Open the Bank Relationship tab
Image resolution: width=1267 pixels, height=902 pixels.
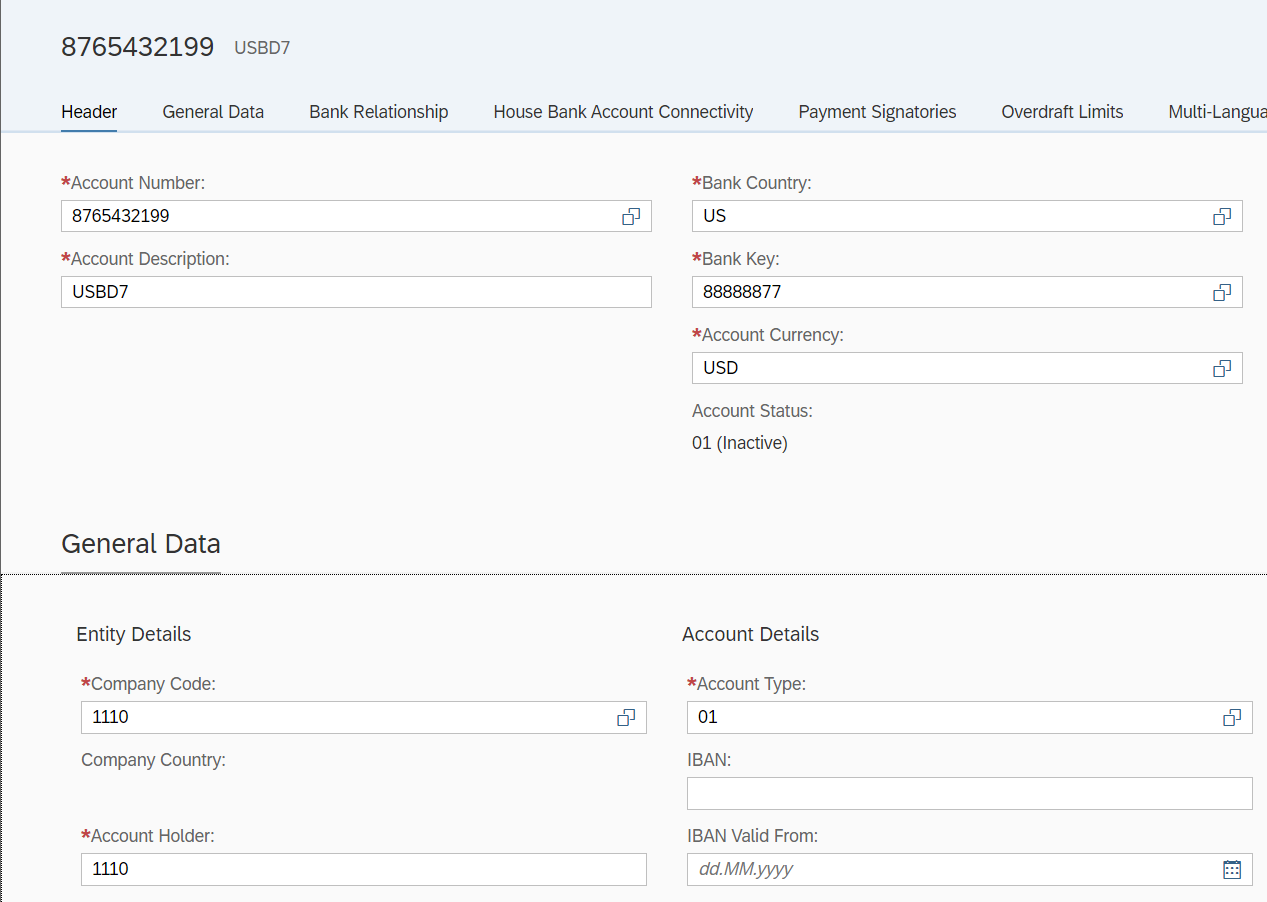[x=378, y=112]
